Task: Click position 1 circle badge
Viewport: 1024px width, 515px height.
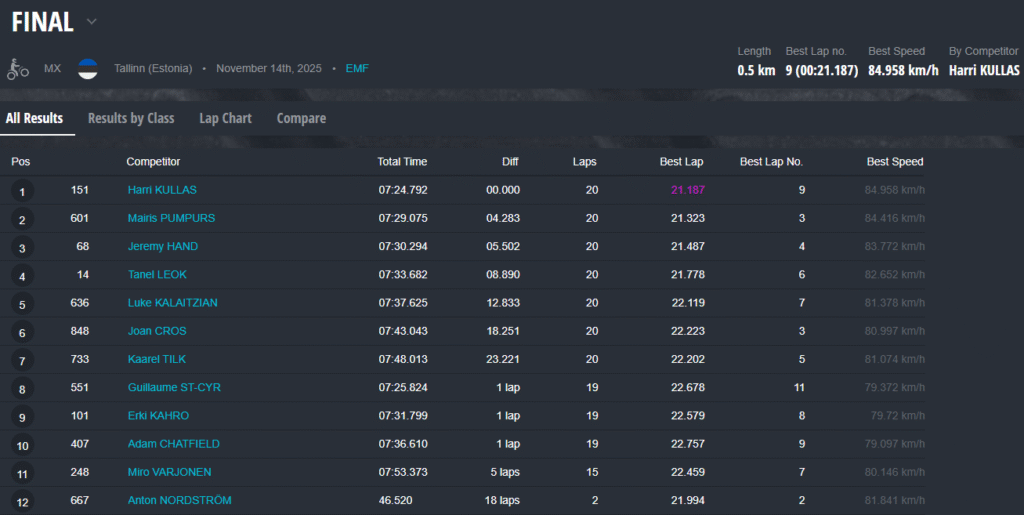Action: click(x=22, y=191)
